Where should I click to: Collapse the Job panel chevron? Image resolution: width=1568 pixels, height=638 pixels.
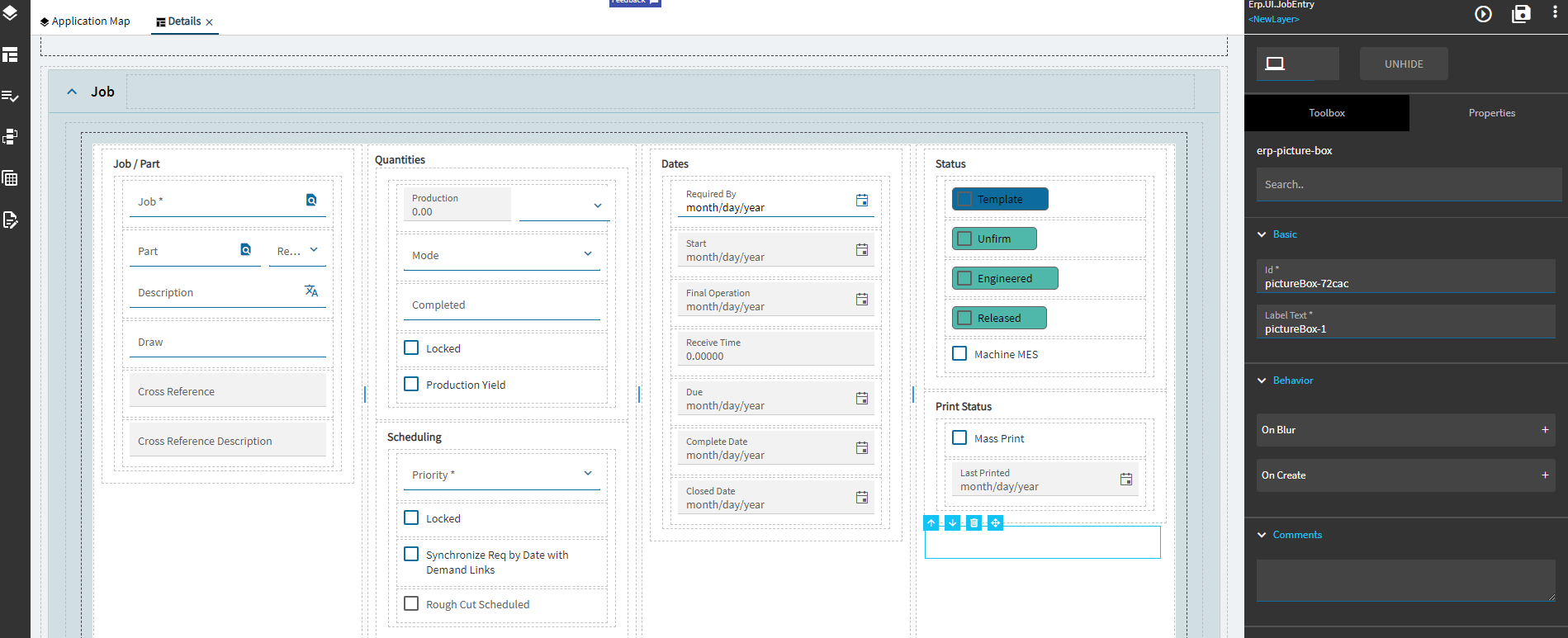72,92
